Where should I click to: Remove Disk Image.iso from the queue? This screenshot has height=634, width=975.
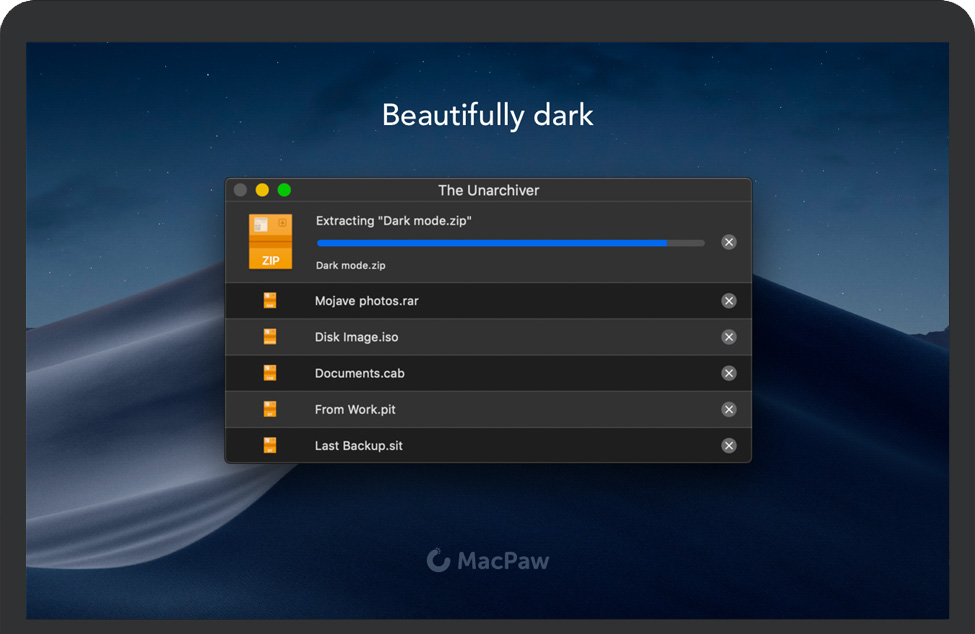tap(729, 337)
